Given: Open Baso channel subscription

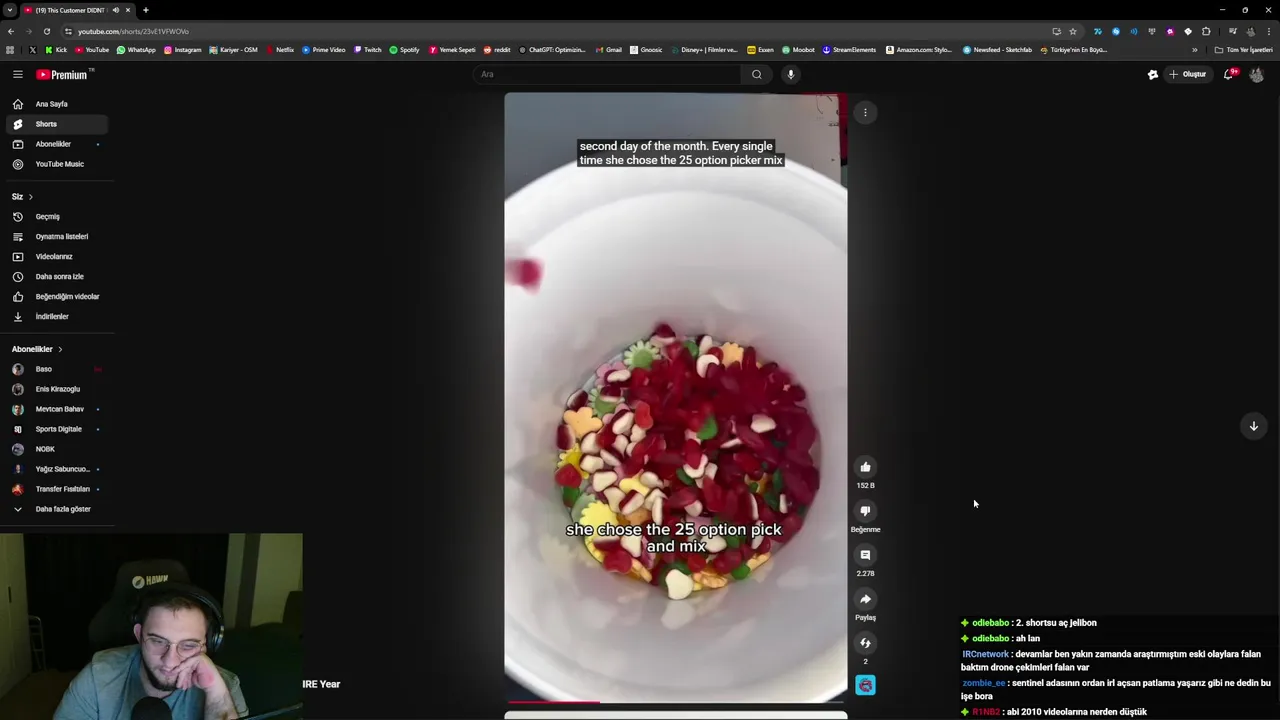Looking at the screenshot, I should pyautogui.click(x=56, y=369).
